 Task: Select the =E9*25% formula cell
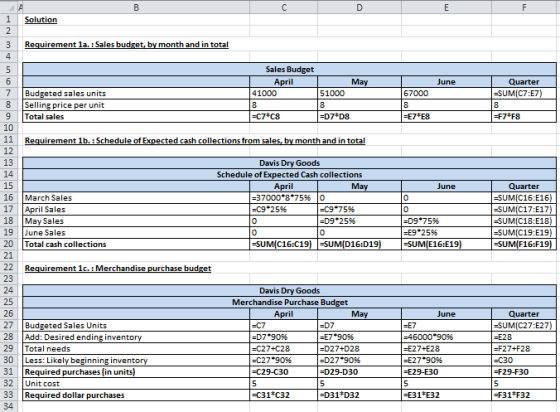point(446,232)
